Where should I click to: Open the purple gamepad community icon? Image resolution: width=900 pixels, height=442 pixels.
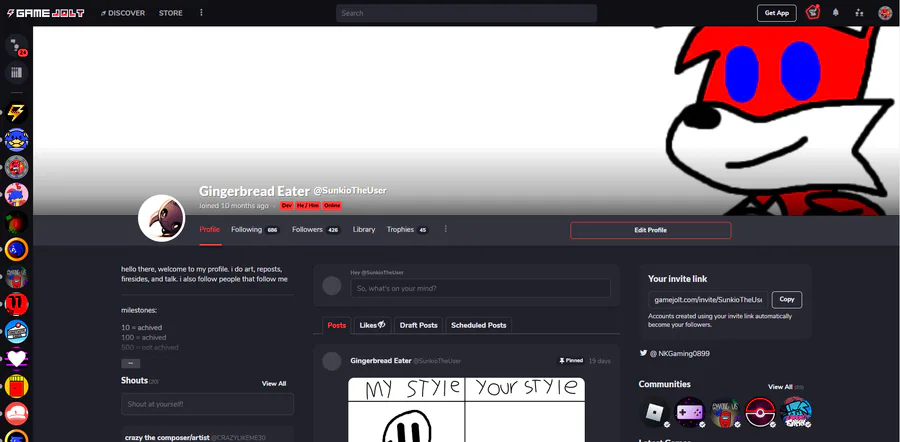point(689,412)
